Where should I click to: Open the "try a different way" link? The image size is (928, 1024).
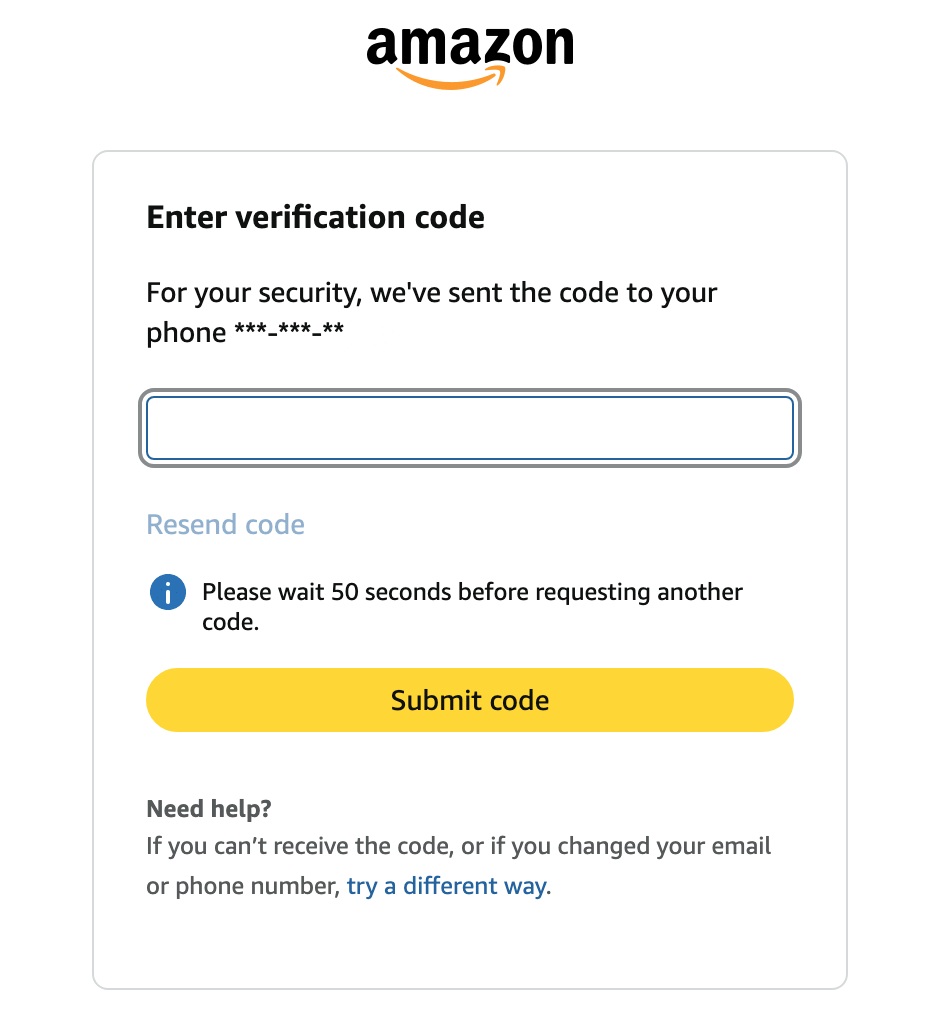(x=446, y=886)
